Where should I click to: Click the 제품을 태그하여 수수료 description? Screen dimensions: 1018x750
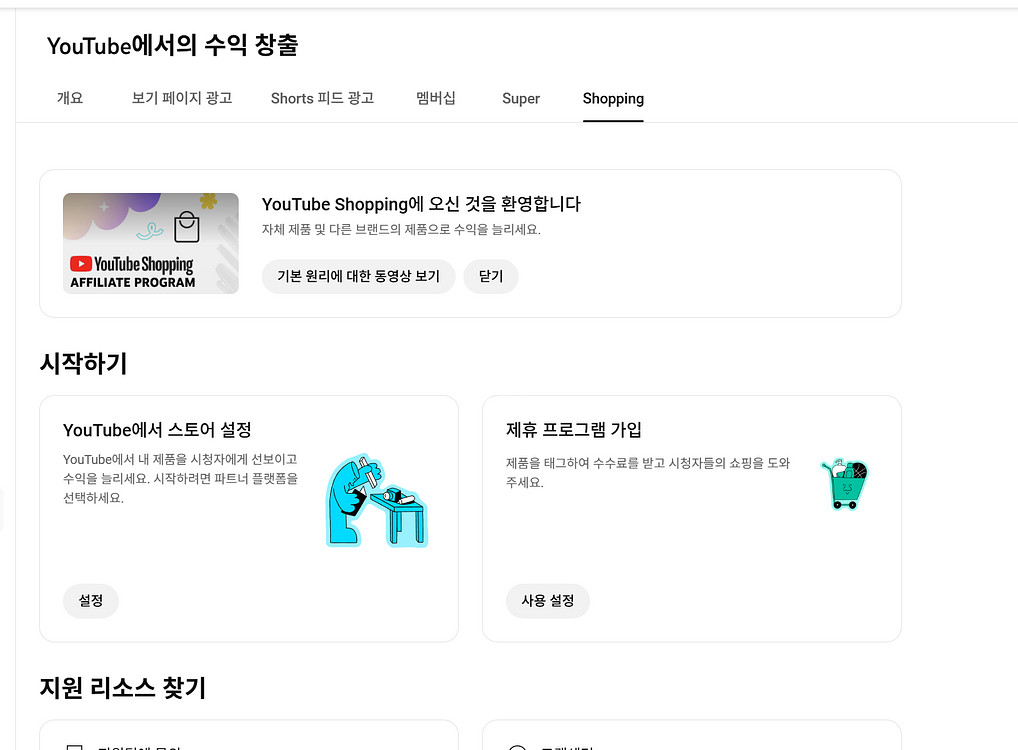648,473
